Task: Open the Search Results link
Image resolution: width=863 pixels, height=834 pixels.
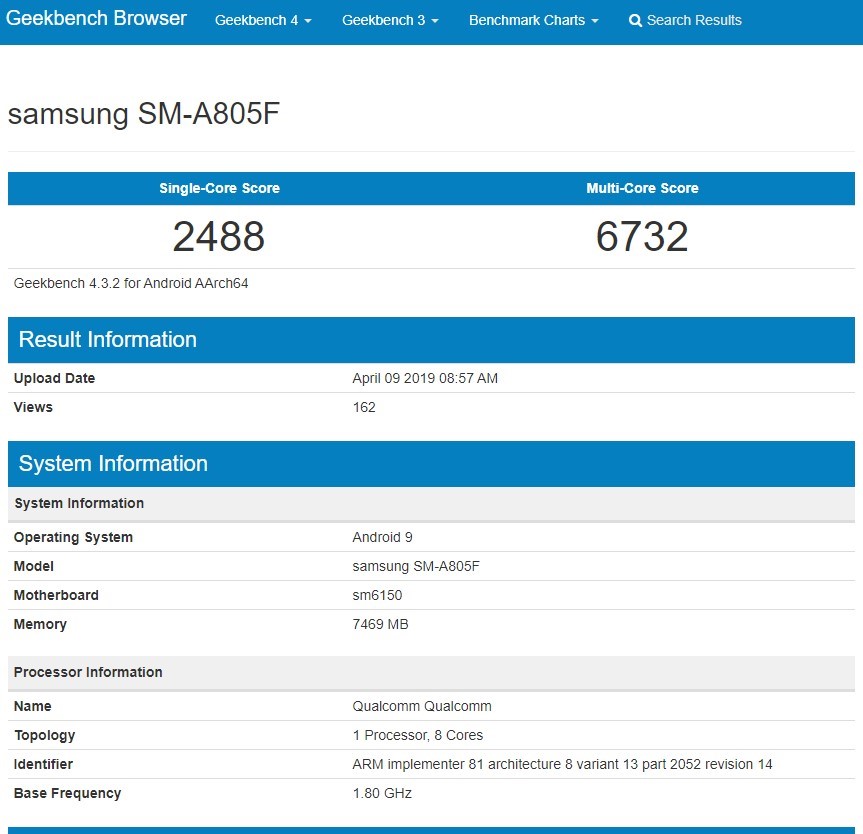Action: [685, 20]
